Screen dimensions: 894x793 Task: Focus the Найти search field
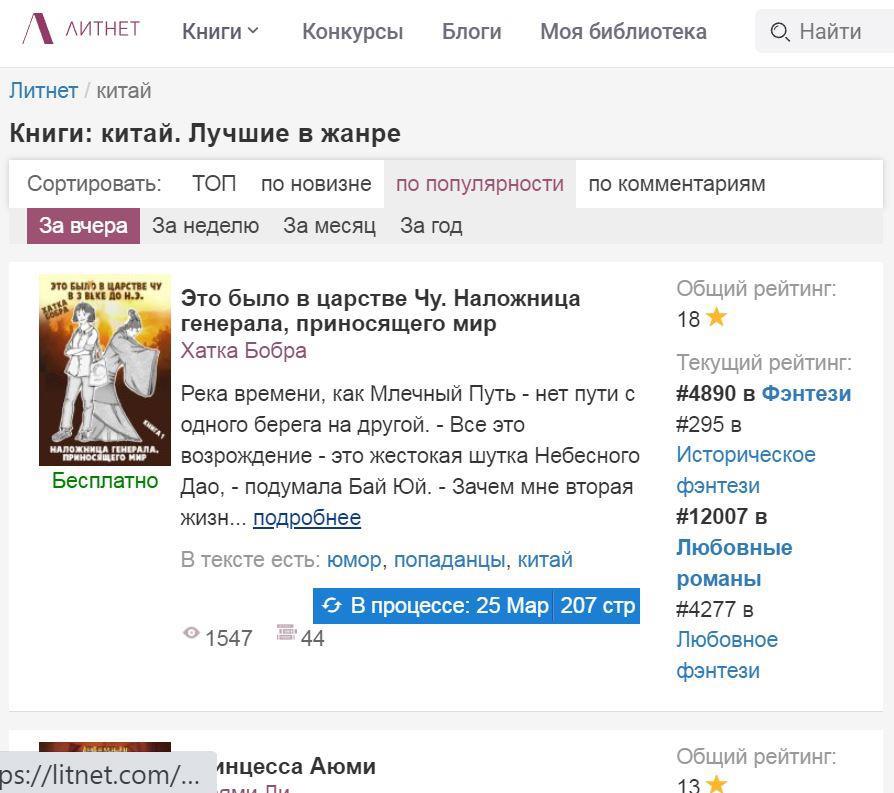[824, 31]
